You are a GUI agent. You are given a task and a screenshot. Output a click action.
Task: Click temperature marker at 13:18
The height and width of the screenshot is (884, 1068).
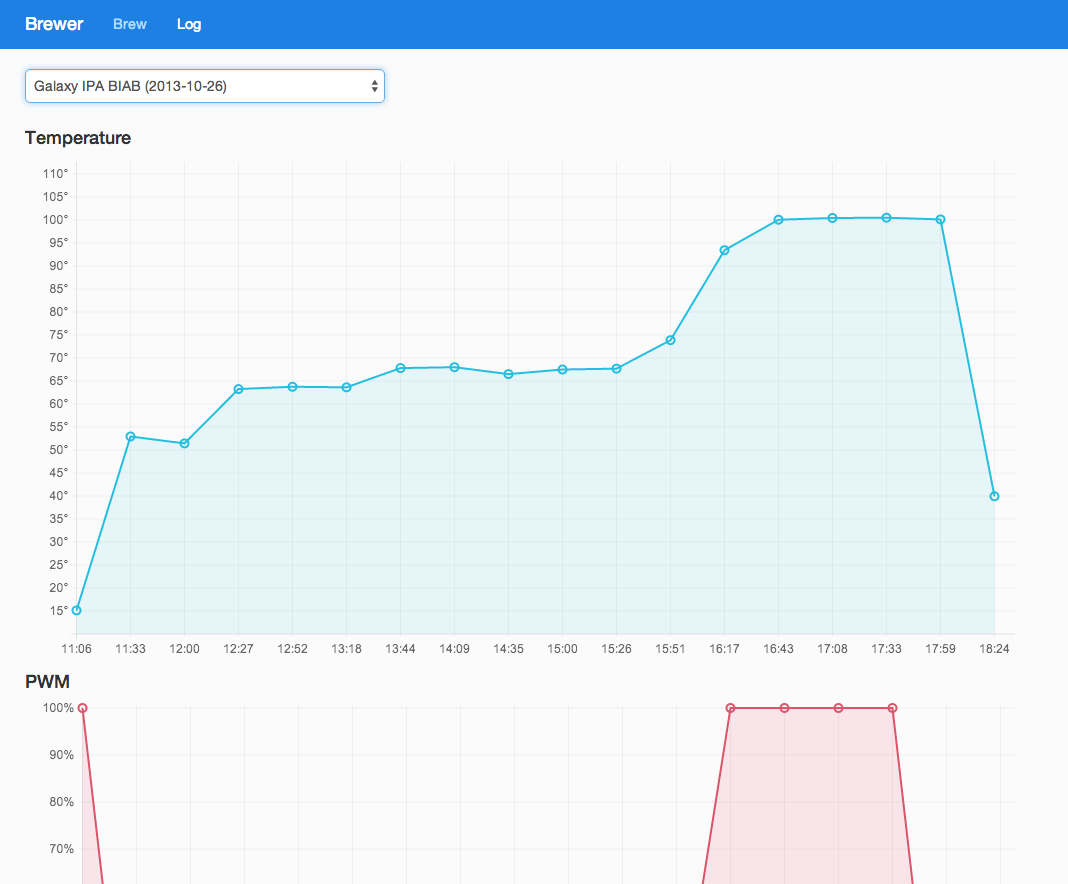(x=346, y=388)
